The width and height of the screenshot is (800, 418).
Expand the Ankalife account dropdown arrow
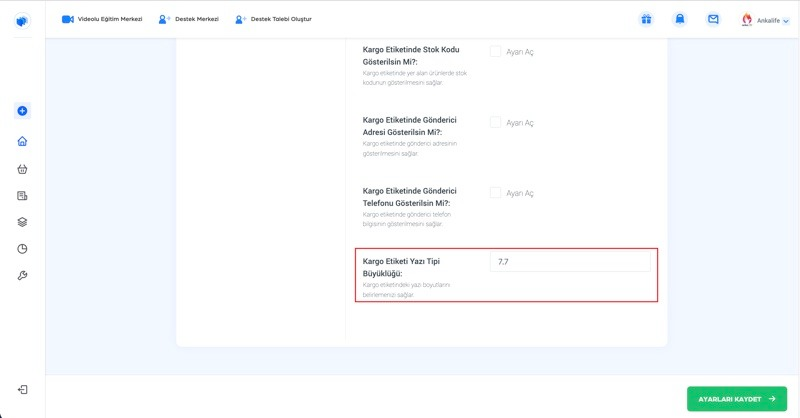coord(786,21)
